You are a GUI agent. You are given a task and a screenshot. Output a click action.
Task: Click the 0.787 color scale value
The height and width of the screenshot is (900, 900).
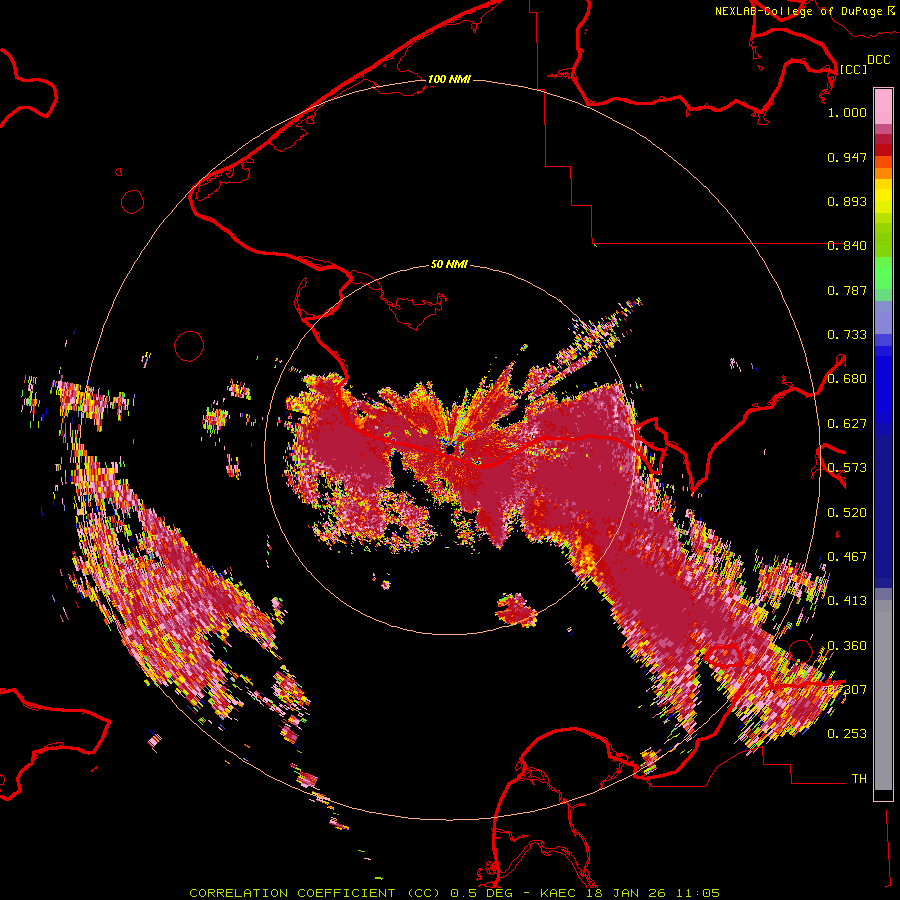point(847,290)
